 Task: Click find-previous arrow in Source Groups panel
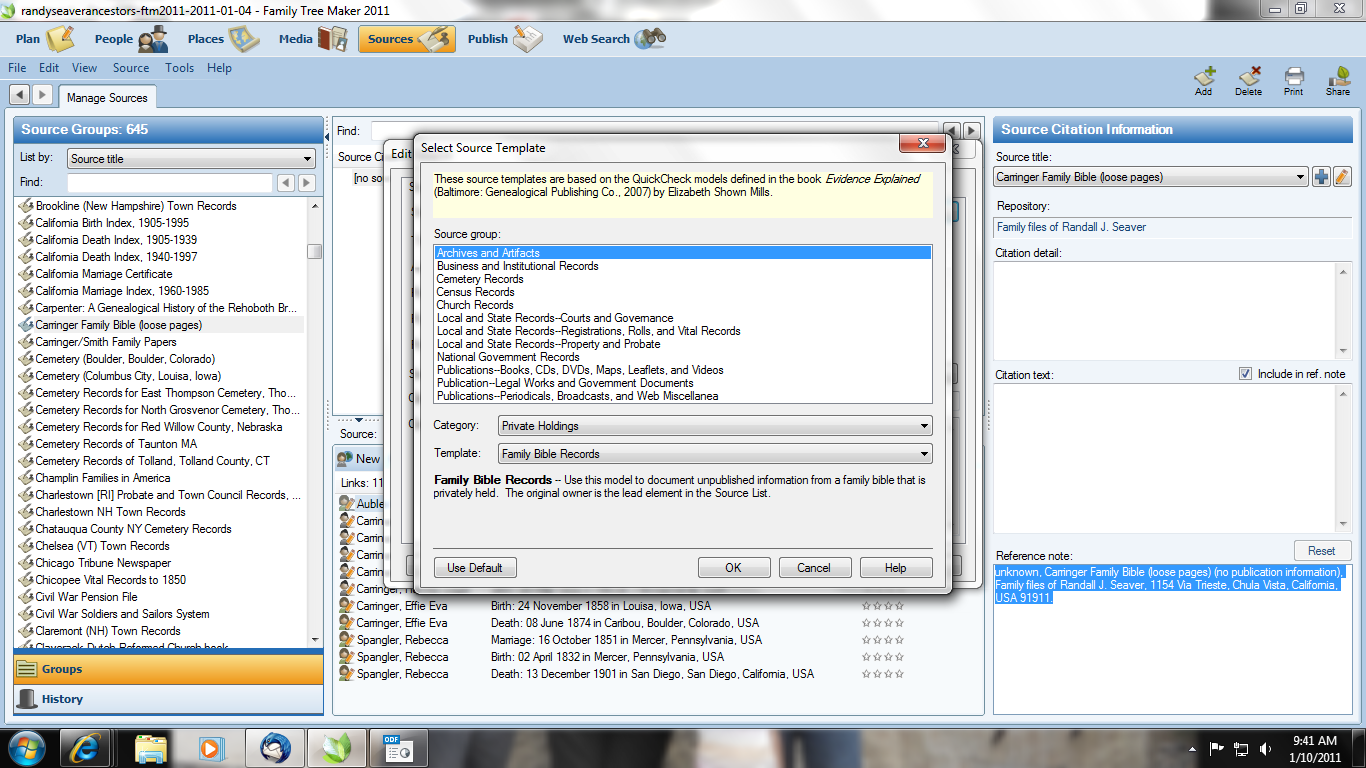point(286,183)
